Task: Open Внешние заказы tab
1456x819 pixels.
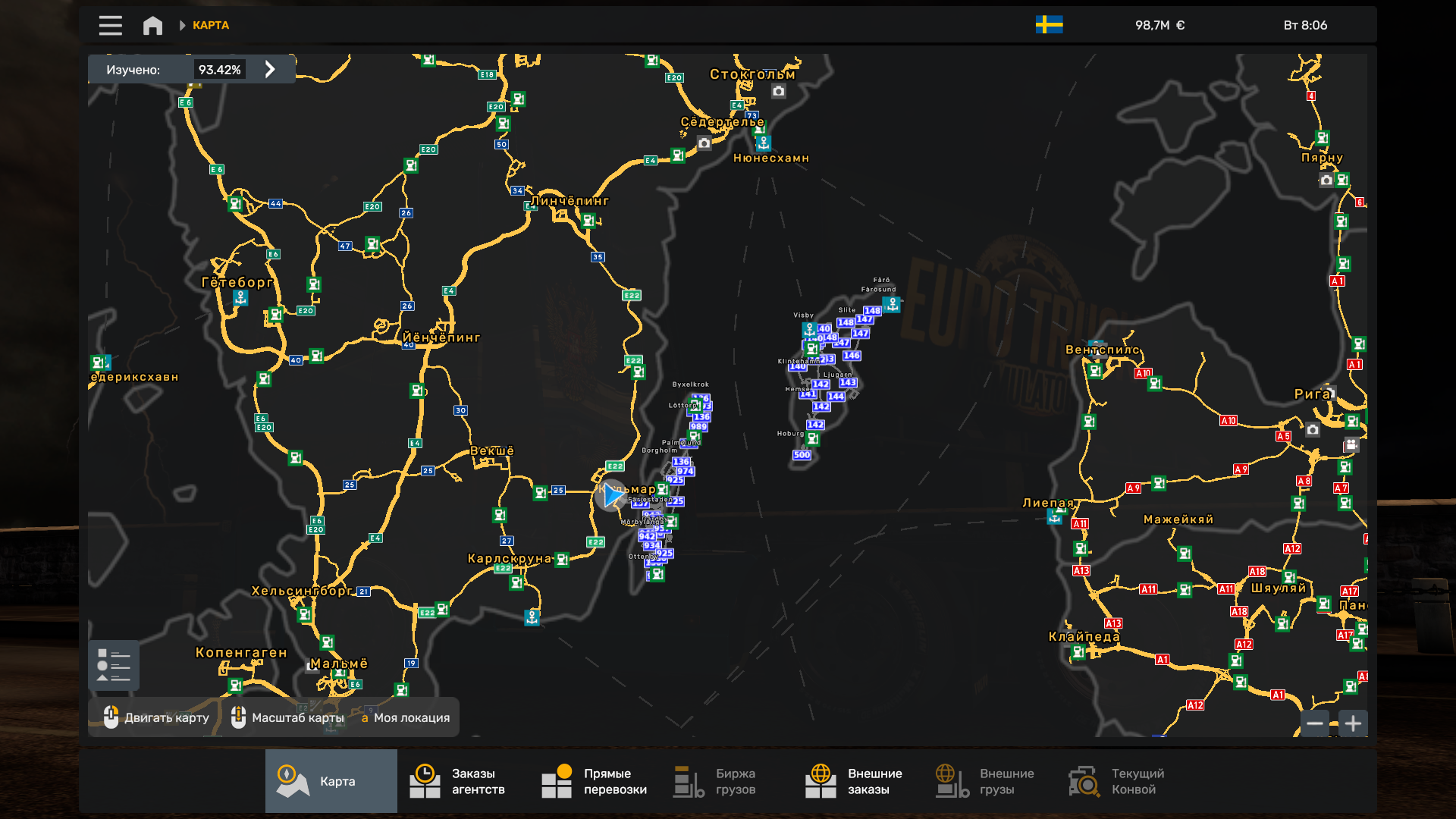Action: [x=859, y=781]
